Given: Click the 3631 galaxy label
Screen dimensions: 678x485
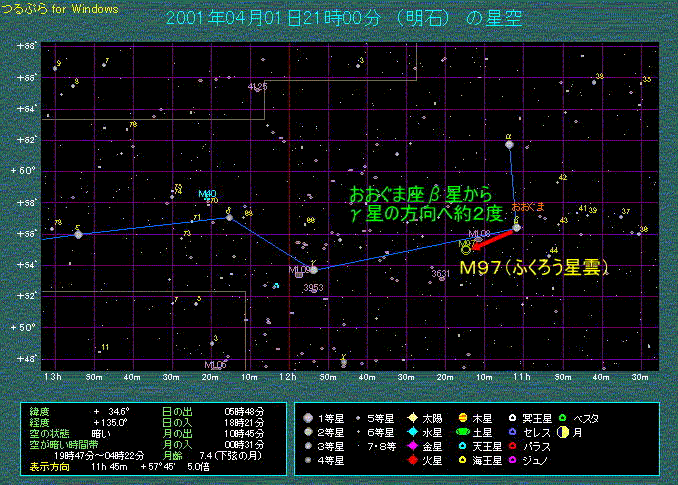Looking at the screenshot, I should pyautogui.click(x=440, y=273).
